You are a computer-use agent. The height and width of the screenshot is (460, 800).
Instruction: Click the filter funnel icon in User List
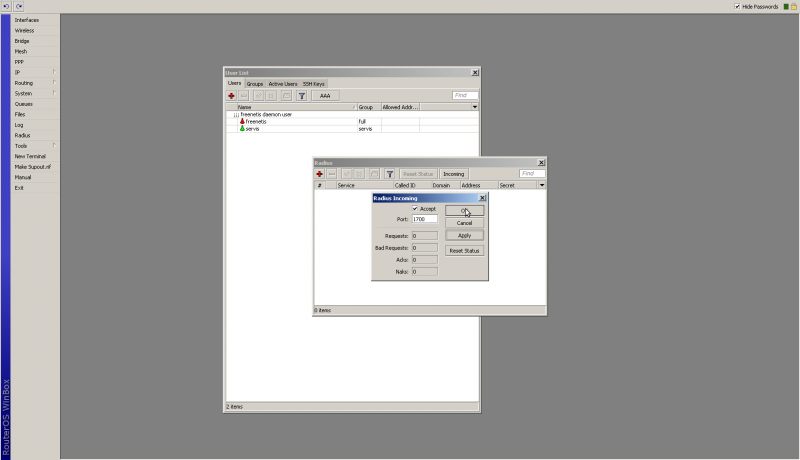(301, 95)
